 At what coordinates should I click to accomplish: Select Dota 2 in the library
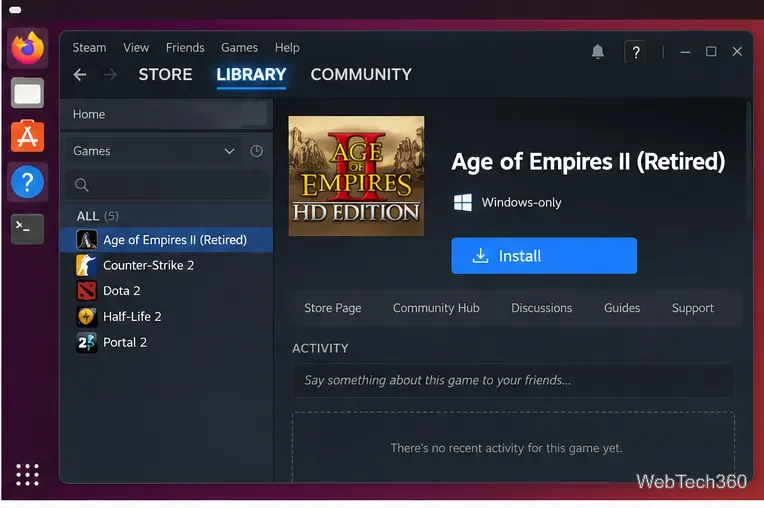166,291
